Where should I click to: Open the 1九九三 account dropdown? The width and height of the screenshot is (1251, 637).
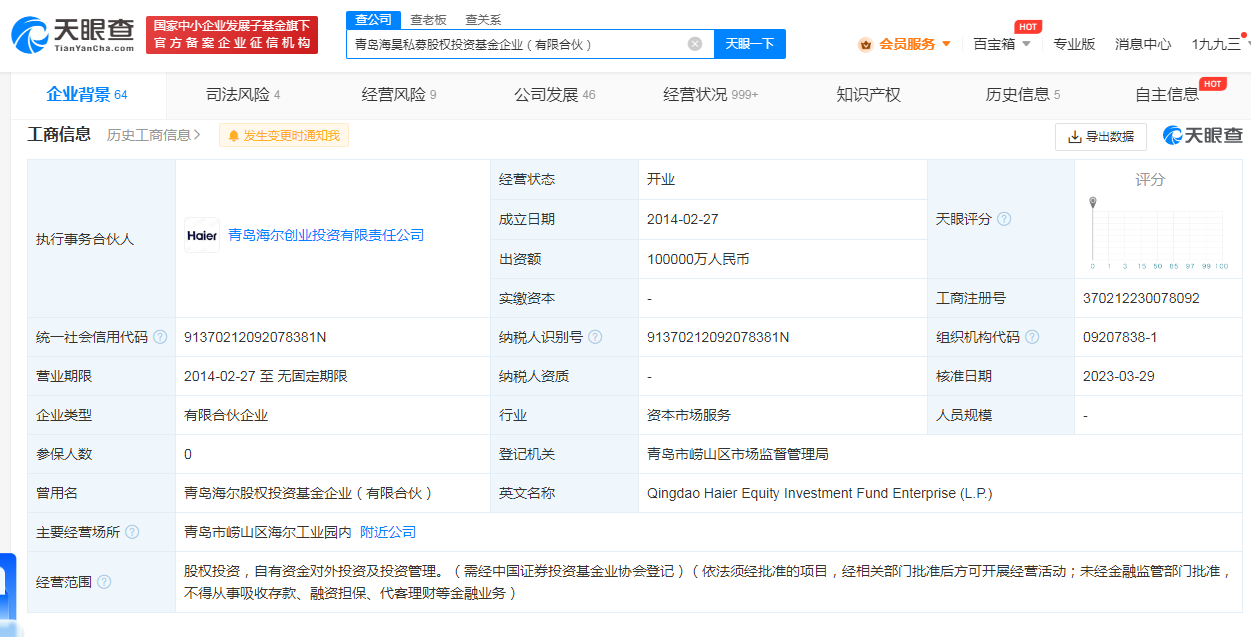pyautogui.click(x=1220, y=44)
